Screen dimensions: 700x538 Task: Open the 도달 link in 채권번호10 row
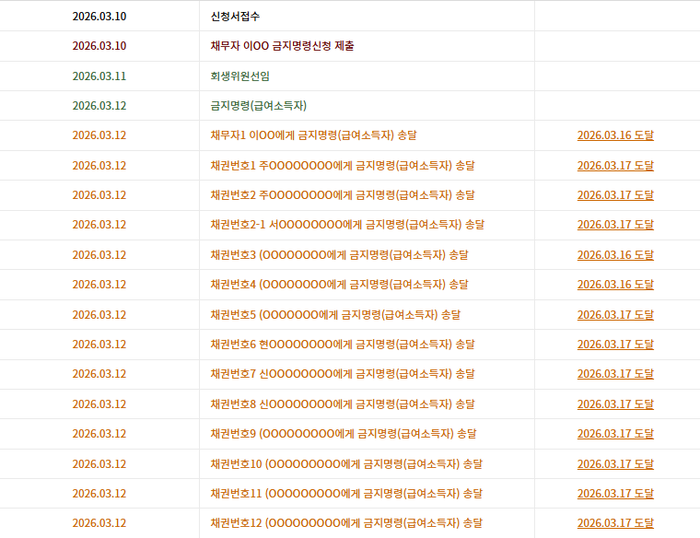tap(615, 464)
